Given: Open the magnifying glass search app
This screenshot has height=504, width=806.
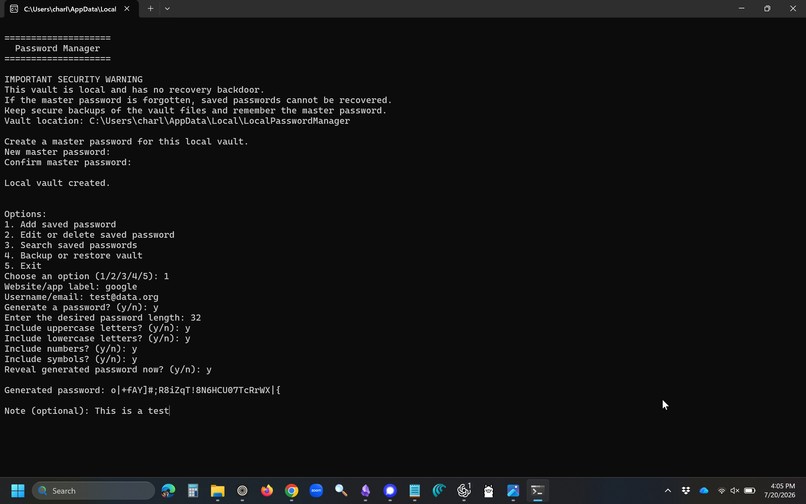Looking at the screenshot, I should pyautogui.click(x=341, y=491).
